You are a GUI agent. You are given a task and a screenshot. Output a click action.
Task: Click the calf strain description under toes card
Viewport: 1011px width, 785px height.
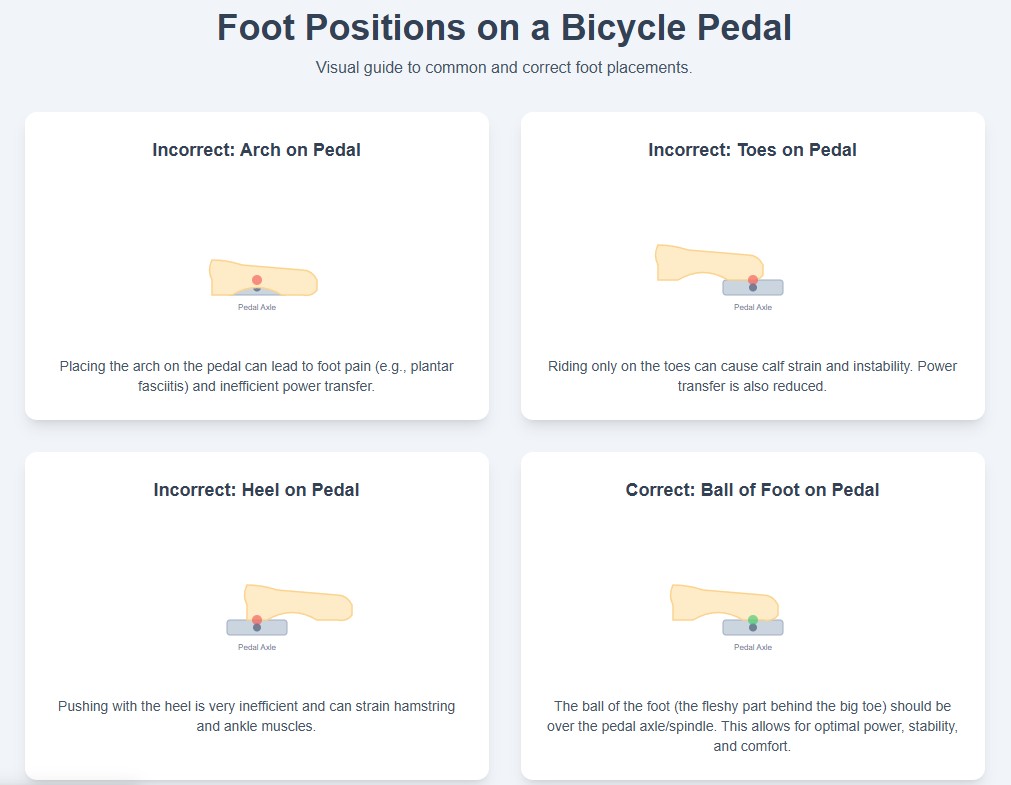752,376
